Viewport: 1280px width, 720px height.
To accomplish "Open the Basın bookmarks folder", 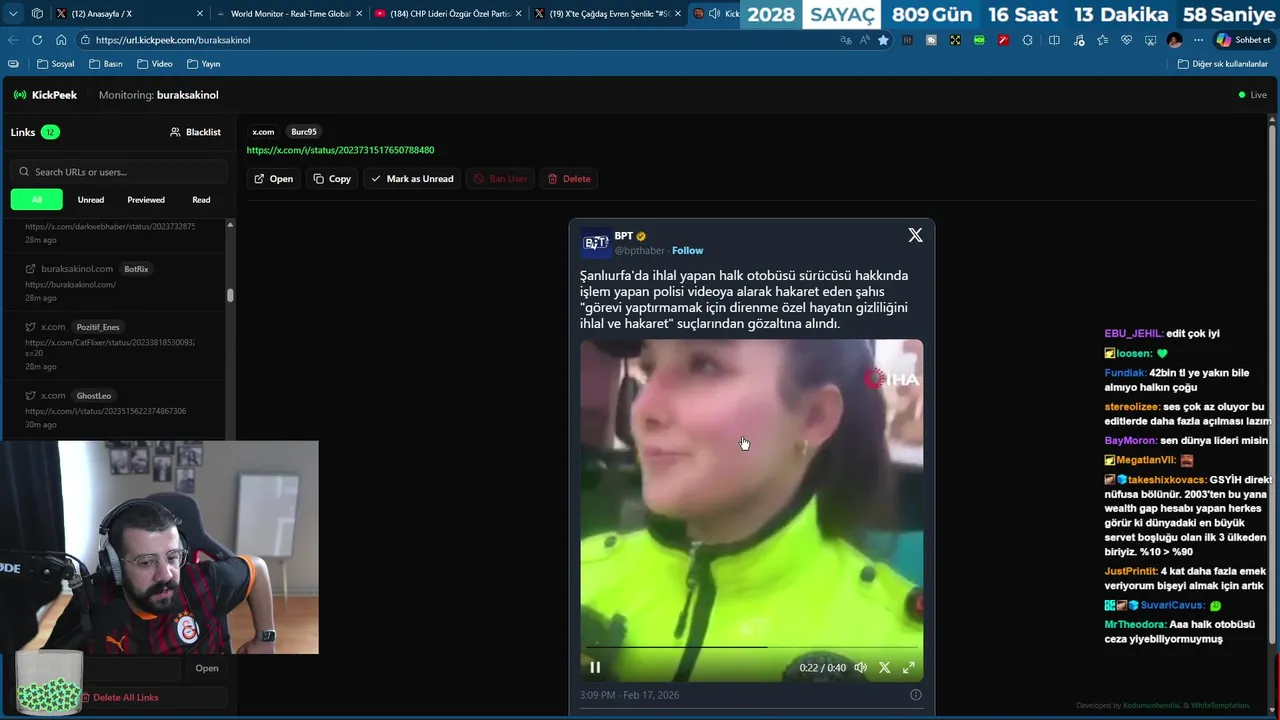I will [x=105, y=64].
